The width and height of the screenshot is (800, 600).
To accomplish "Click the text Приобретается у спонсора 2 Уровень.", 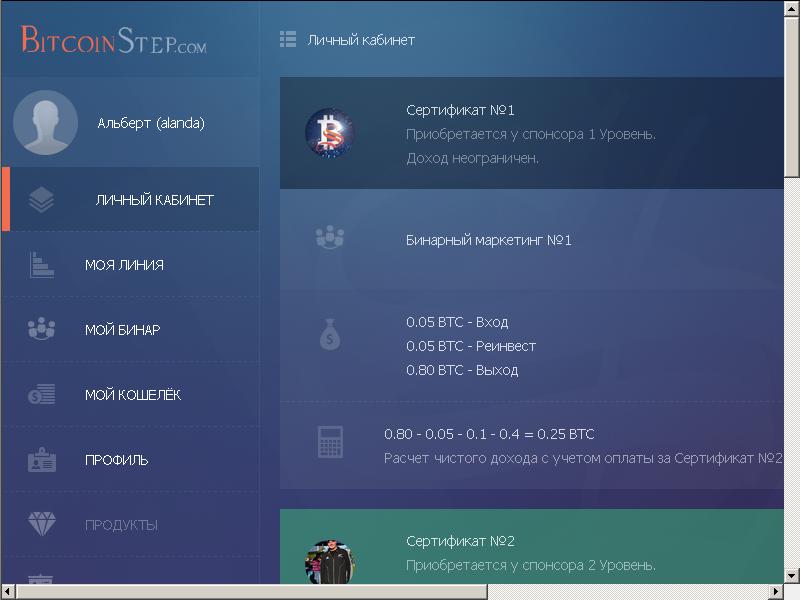I will pos(531,565).
